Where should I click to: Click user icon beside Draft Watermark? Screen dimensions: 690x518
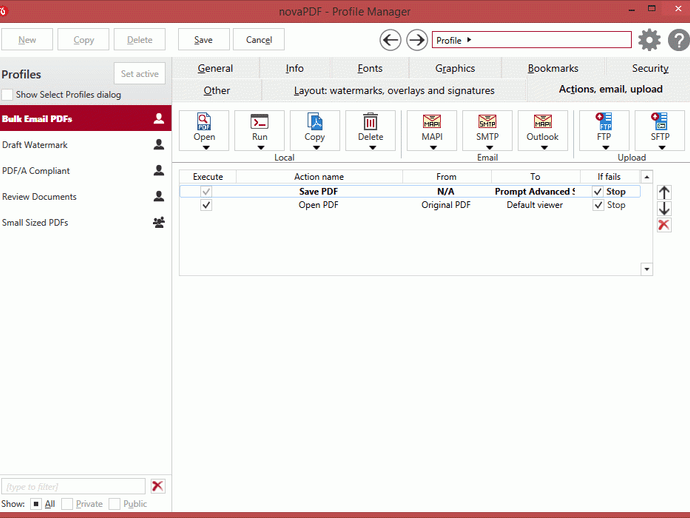pos(159,144)
